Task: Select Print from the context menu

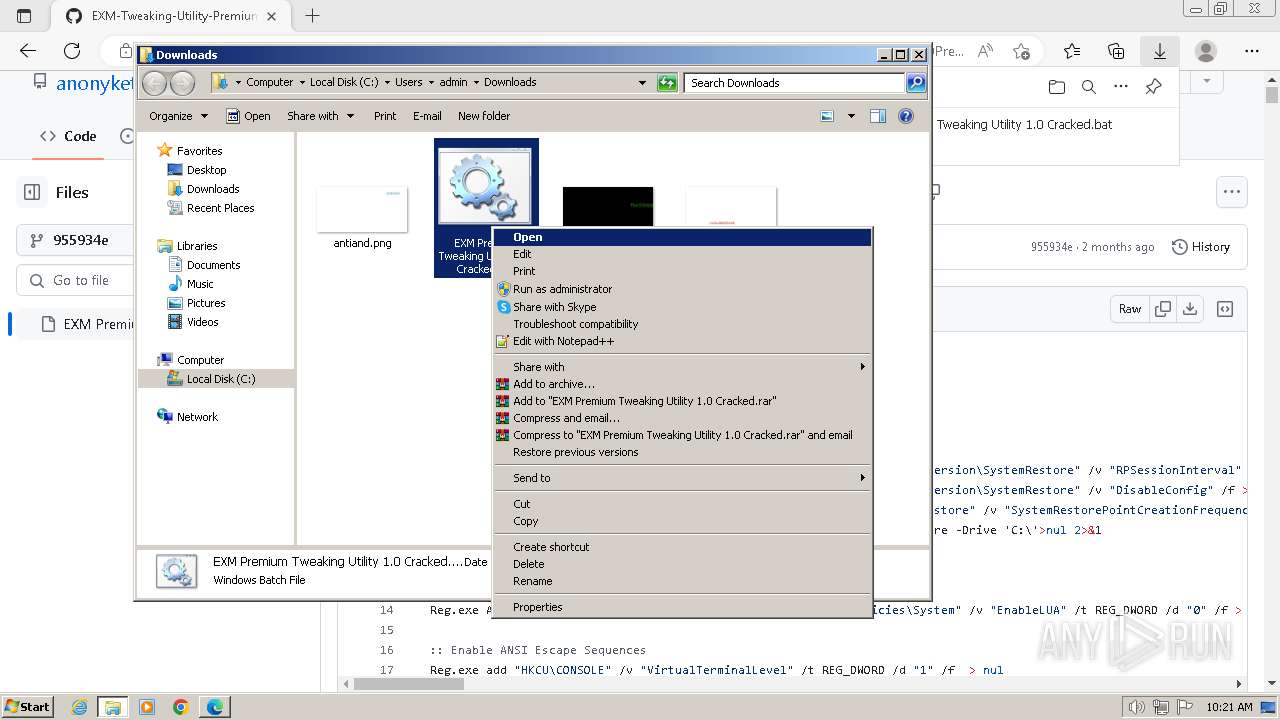Action: [x=683, y=271]
